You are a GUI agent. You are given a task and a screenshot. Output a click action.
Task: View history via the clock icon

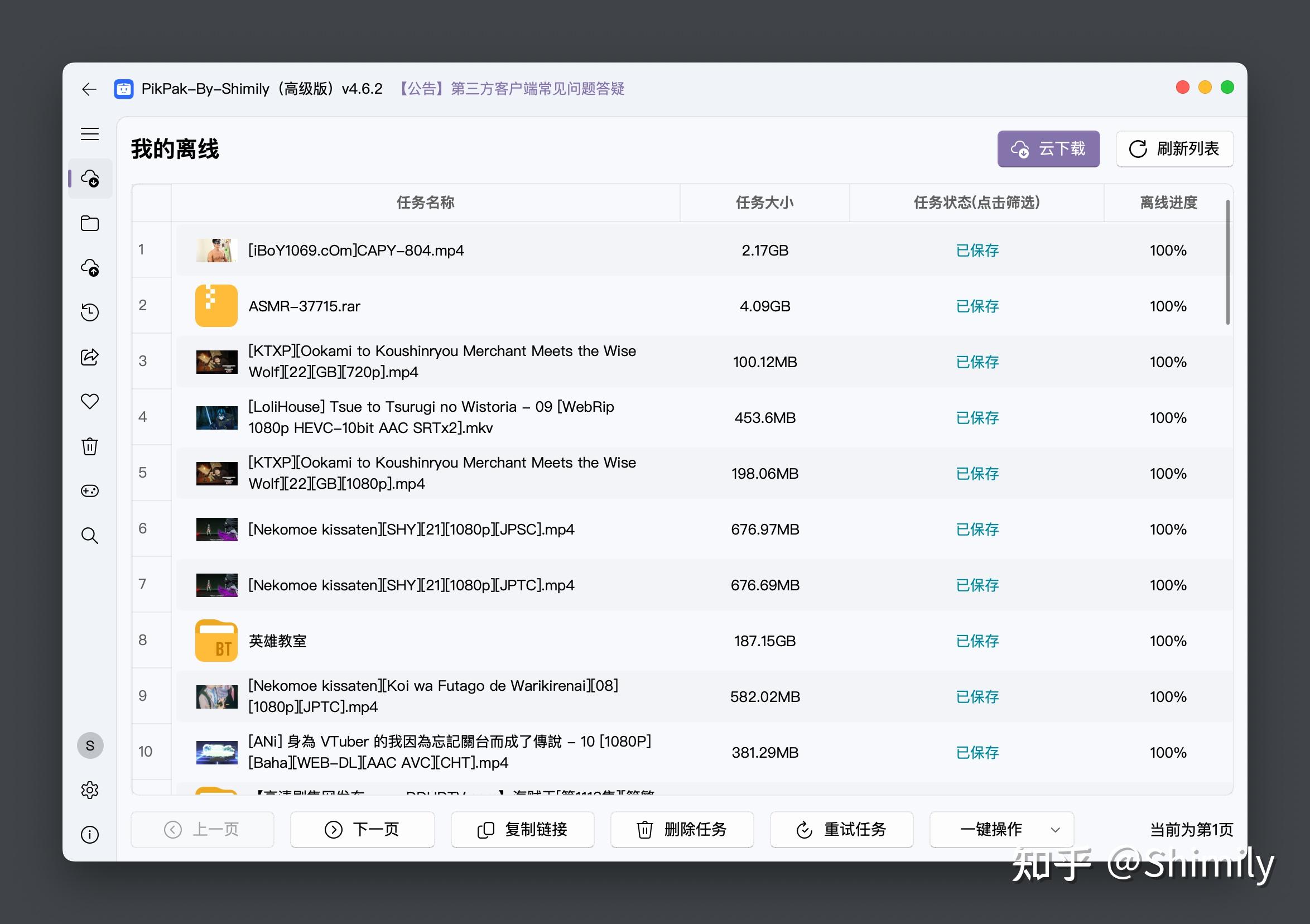(x=90, y=312)
